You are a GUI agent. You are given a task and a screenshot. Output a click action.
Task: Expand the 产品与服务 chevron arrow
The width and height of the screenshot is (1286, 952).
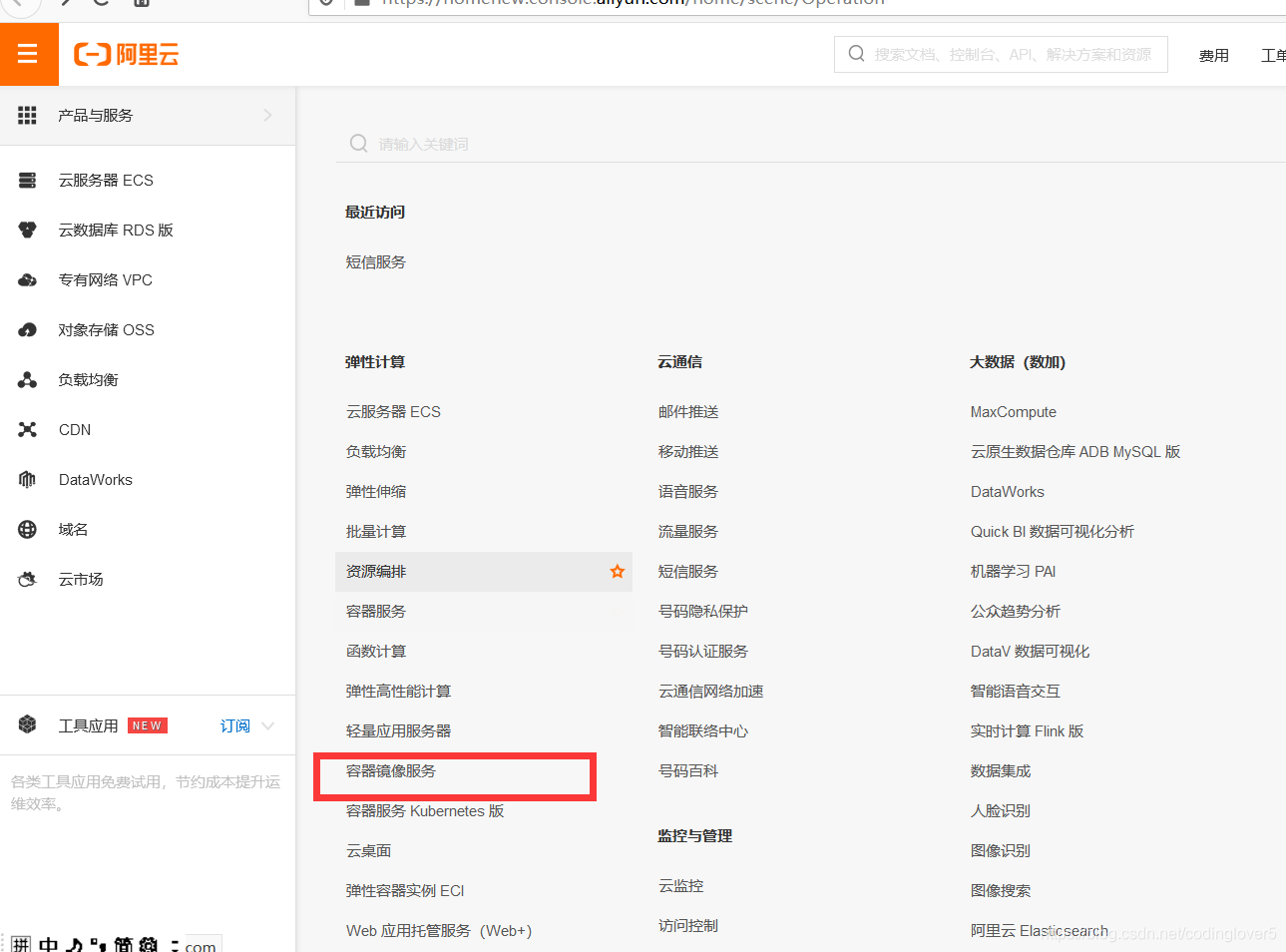267,116
